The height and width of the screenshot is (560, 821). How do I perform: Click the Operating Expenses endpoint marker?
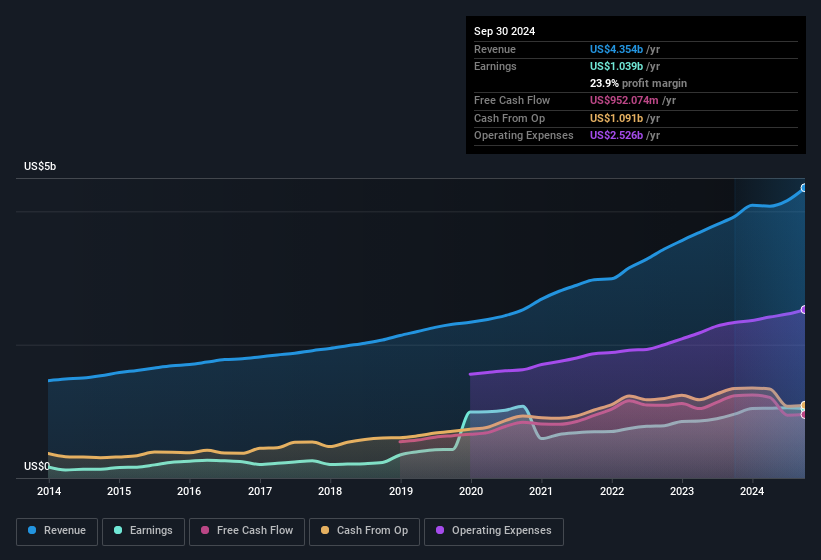pos(804,310)
